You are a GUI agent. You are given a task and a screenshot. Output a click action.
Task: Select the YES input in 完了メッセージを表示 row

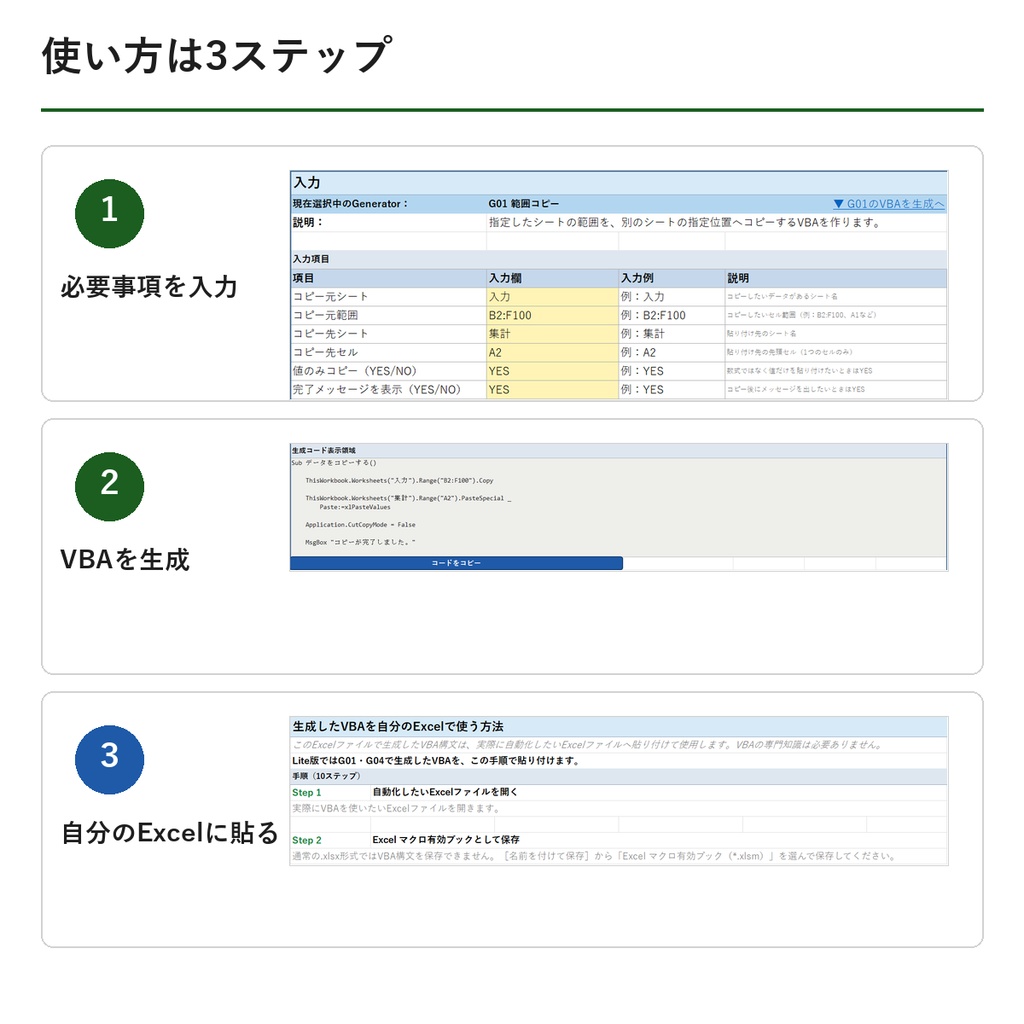(x=552, y=390)
